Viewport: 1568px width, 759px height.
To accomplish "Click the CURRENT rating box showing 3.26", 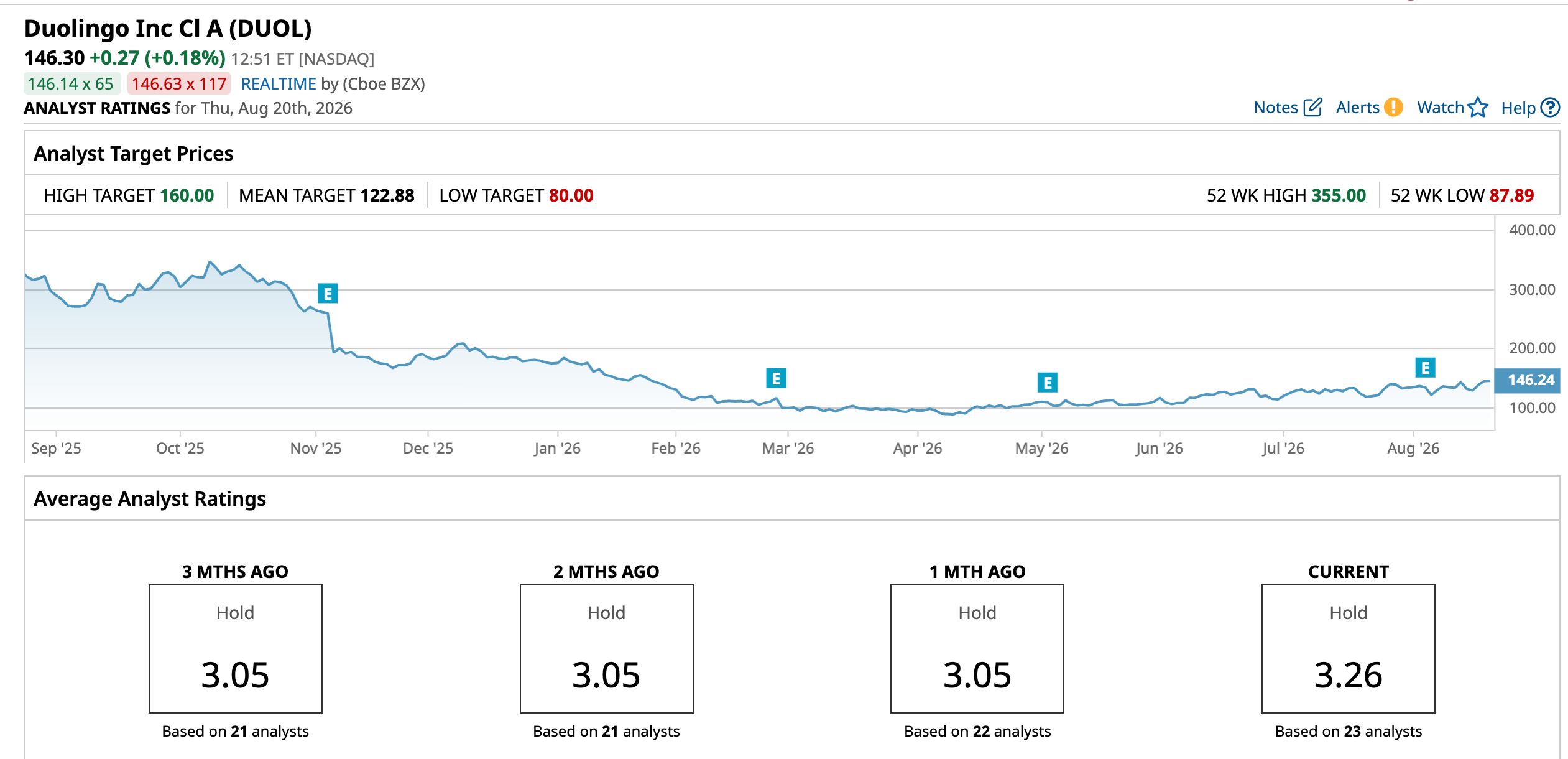I will click(x=1349, y=649).
